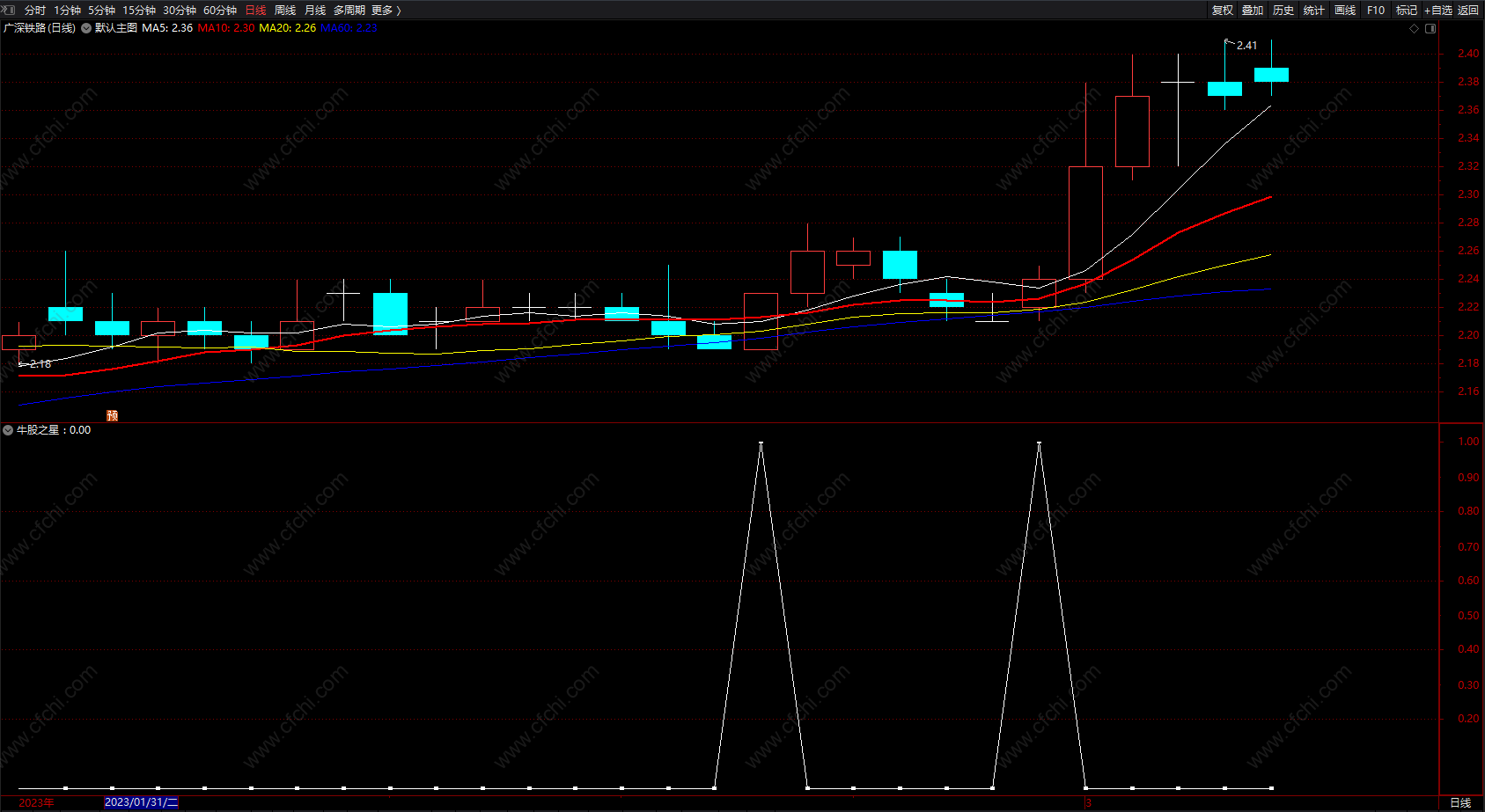
Task: Open the 多周期 multi-period view
Action: pyautogui.click(x=349, y=11)
